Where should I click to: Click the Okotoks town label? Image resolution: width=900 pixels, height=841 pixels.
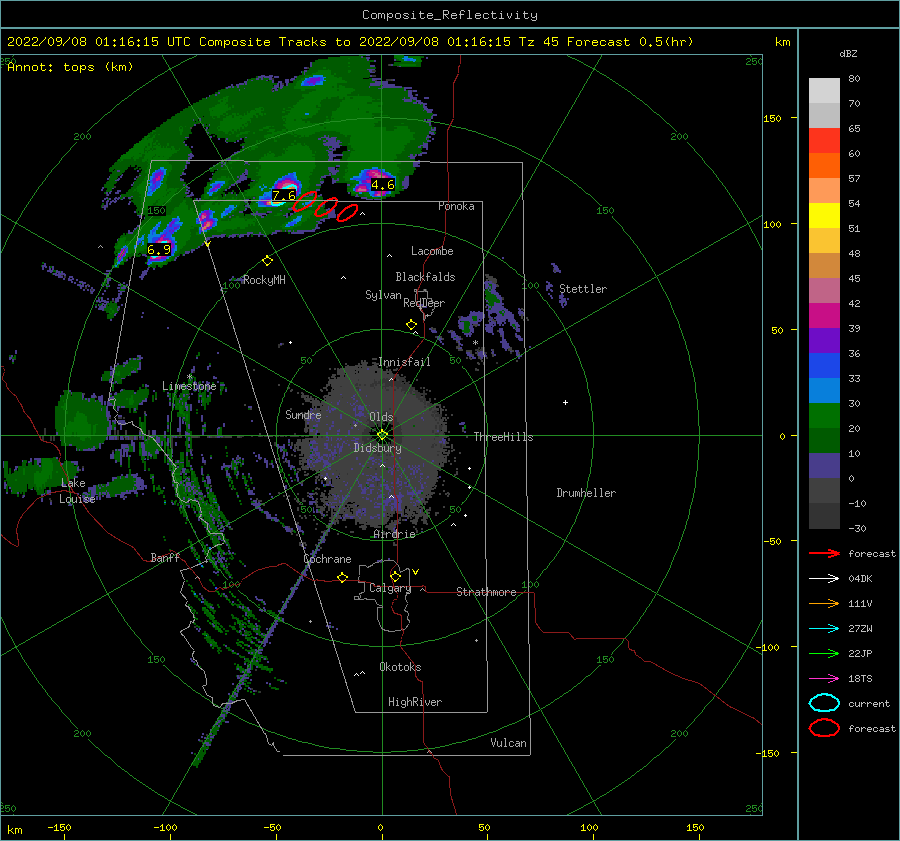[x=400, y=667]
